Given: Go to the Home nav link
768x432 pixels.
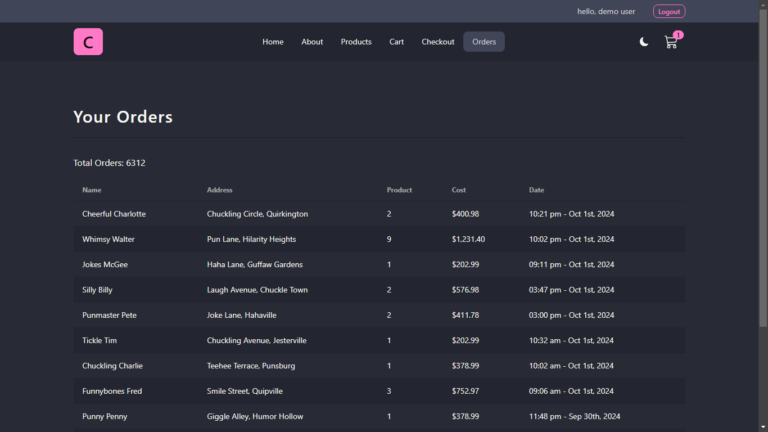Looking at the screenshot, I should click(x=273, y=42).
